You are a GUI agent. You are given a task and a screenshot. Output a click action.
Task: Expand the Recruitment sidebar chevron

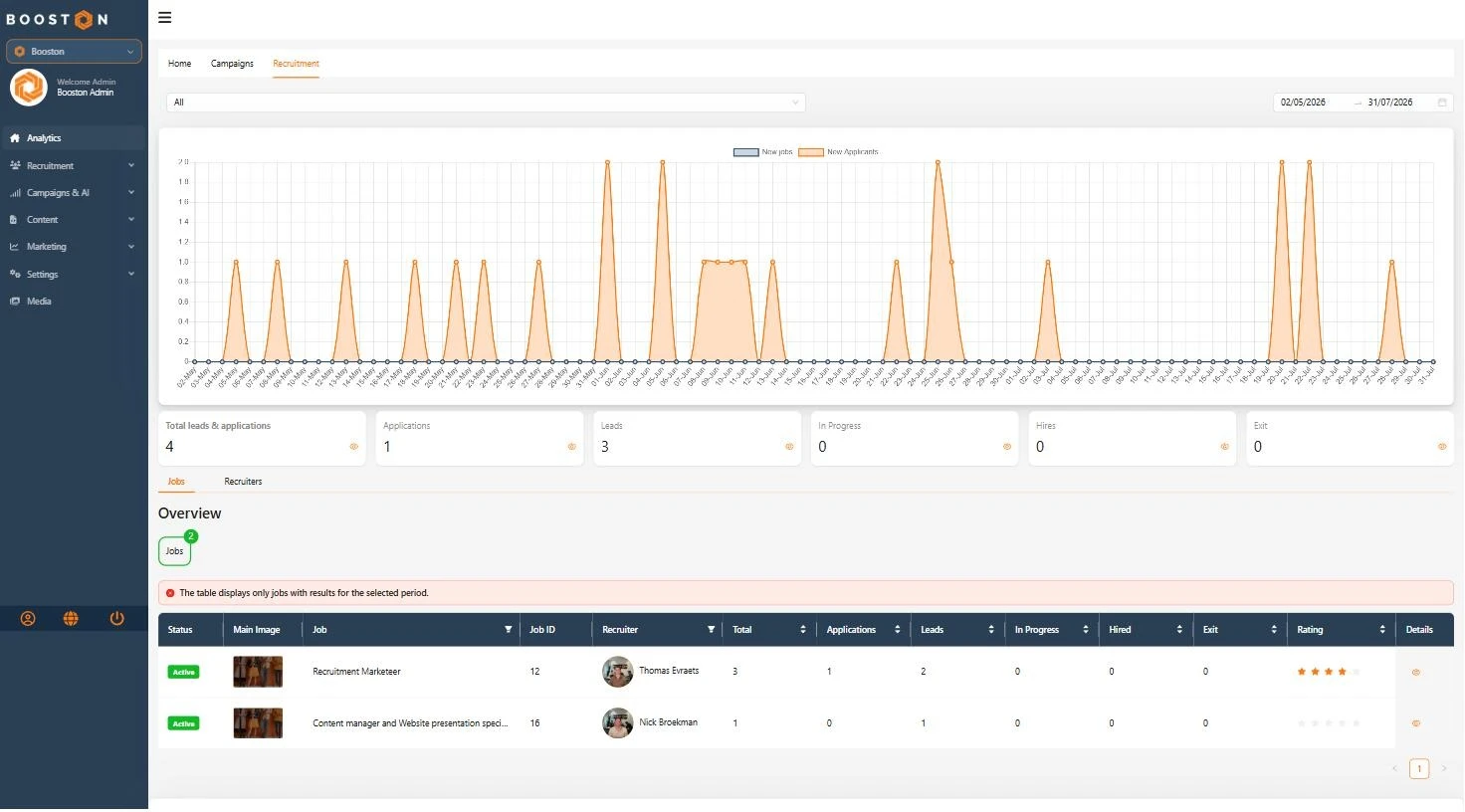(131, 165)
